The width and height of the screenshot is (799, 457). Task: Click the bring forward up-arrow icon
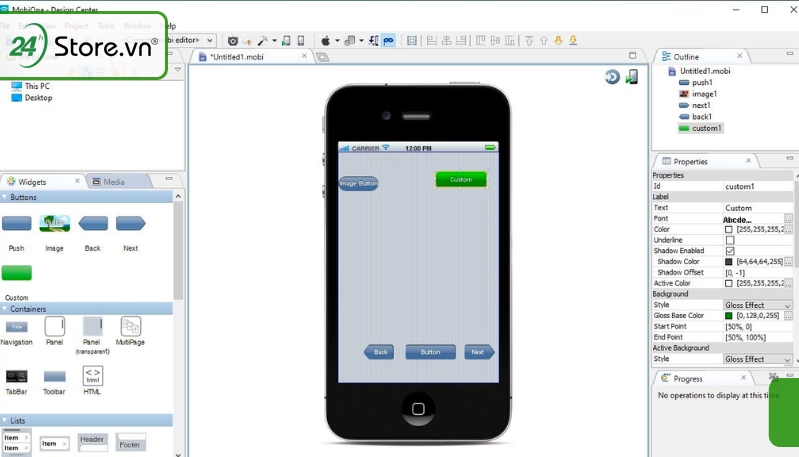click(x=544, y=41)
